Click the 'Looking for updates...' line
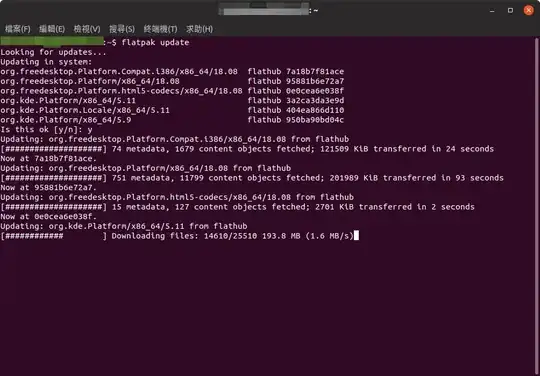Screen dimensions: 540x376 (53, 52)
